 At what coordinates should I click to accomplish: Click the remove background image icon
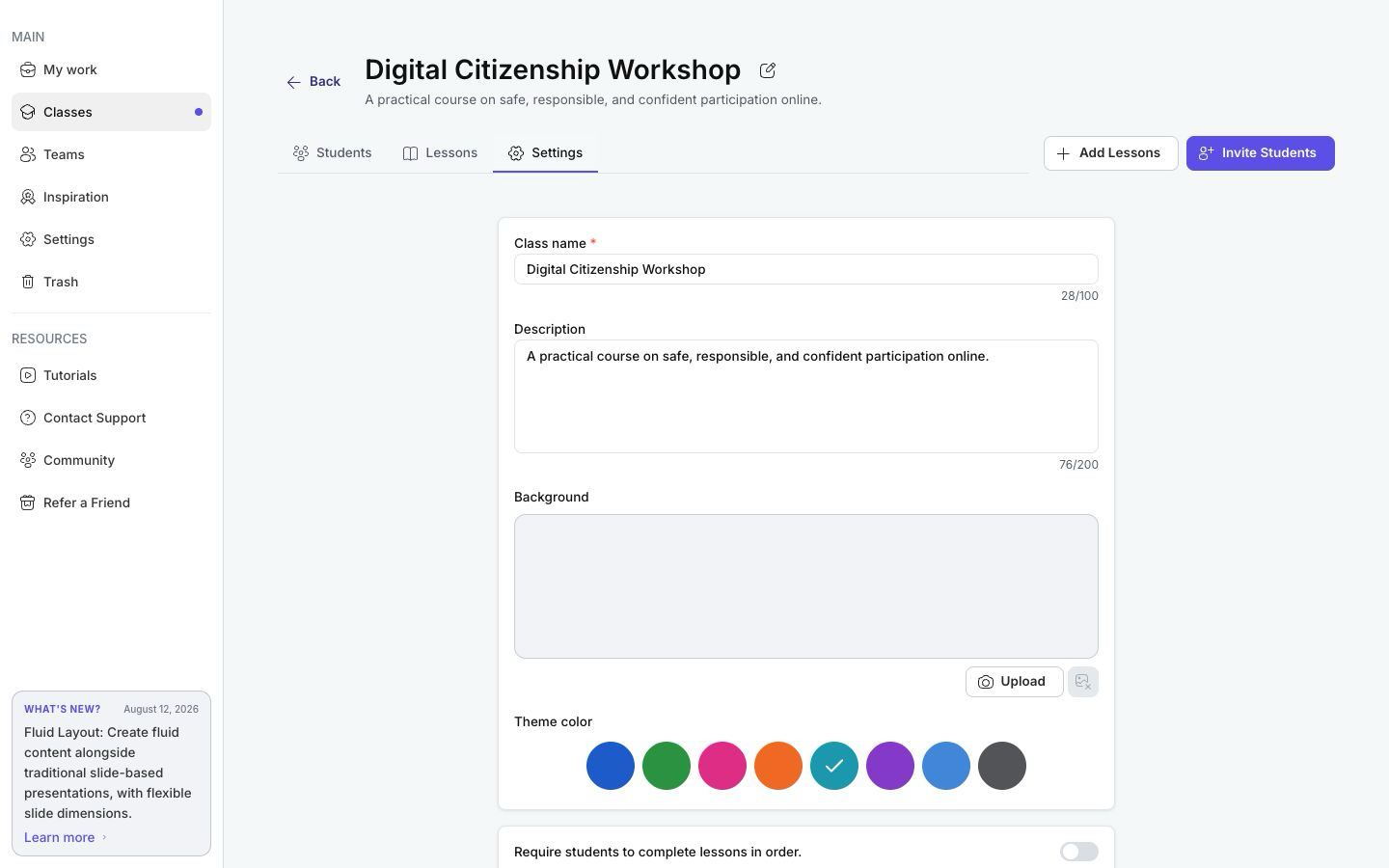point(1083,682)
